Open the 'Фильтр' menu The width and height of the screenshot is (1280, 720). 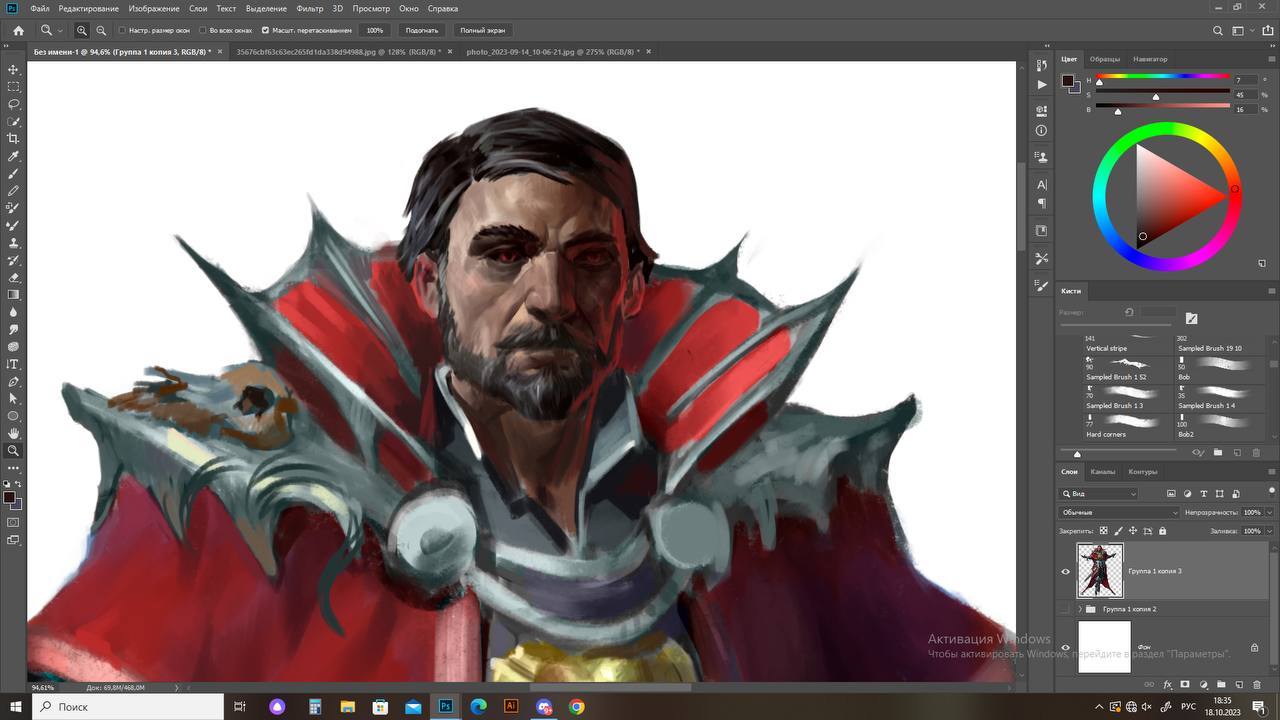click(x=309, y=8)
